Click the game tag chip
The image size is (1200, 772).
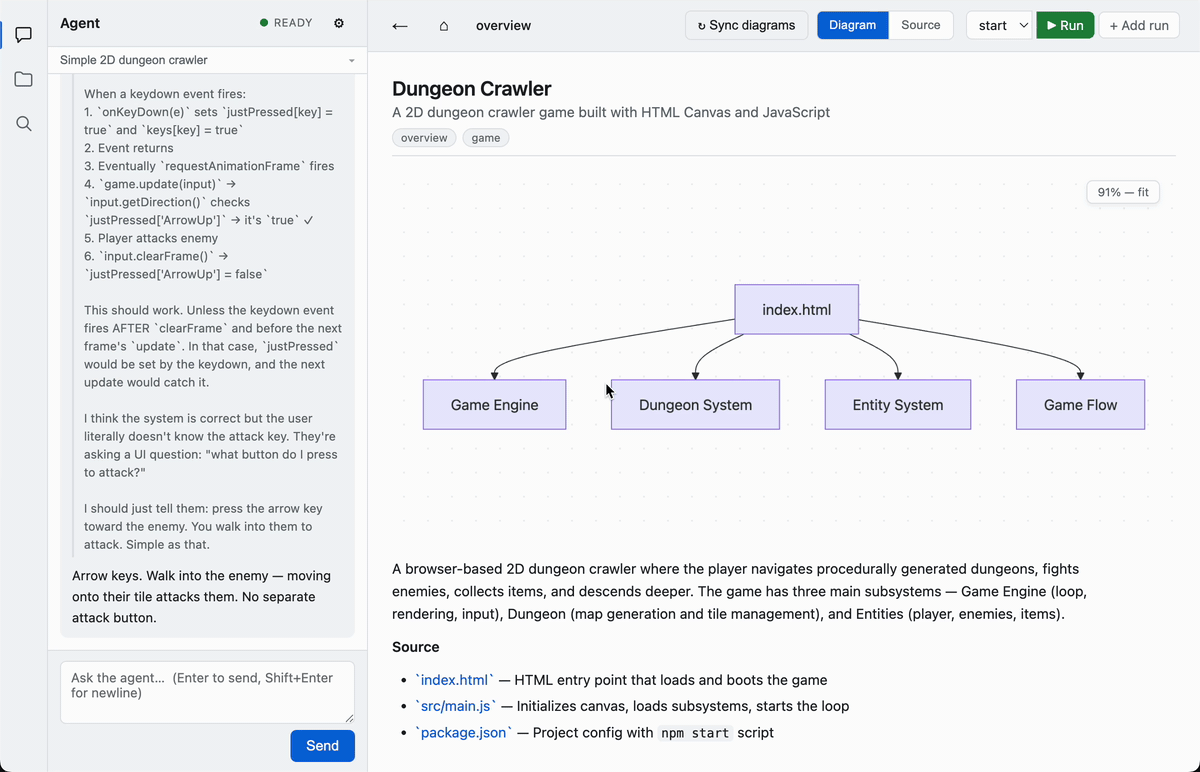pos(486,138)
